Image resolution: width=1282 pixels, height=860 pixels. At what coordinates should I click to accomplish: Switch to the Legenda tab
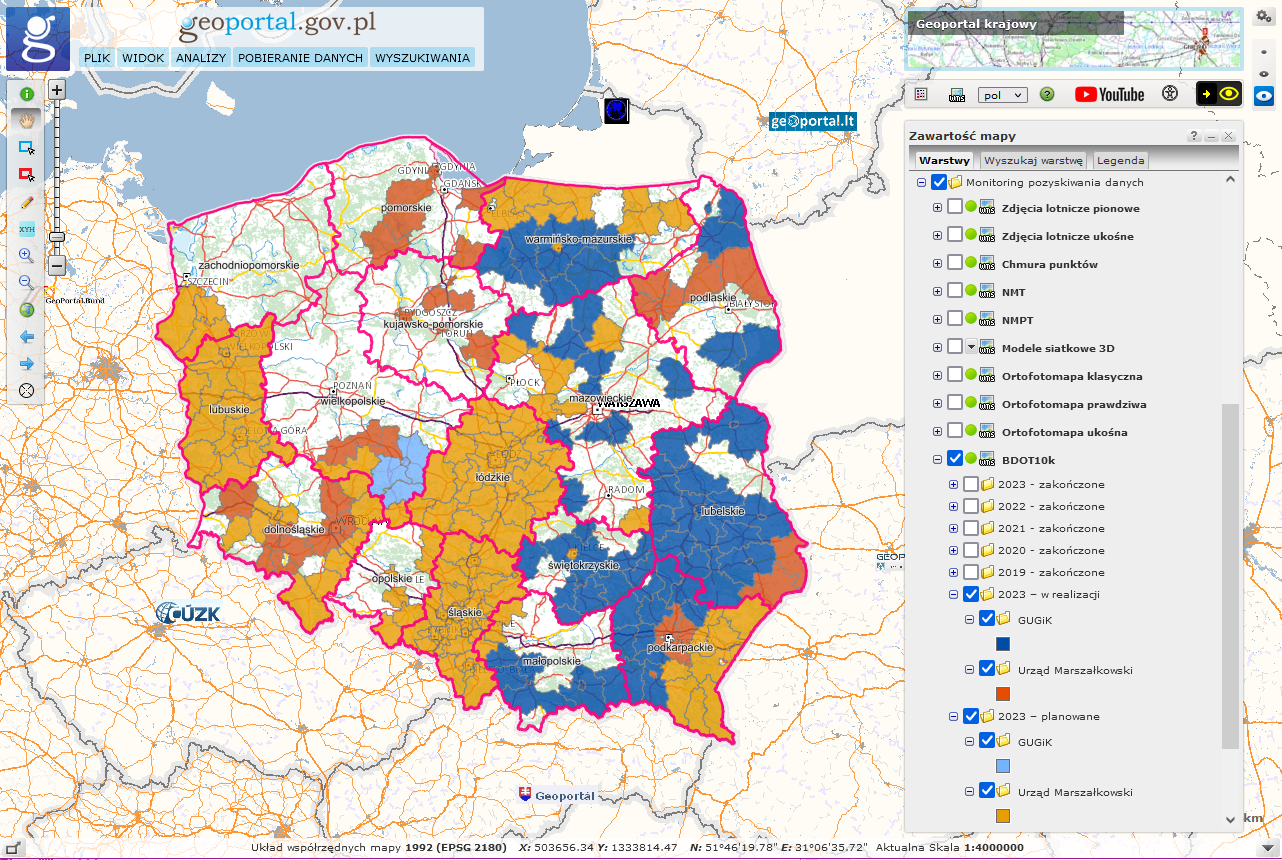coord(1120,160)
